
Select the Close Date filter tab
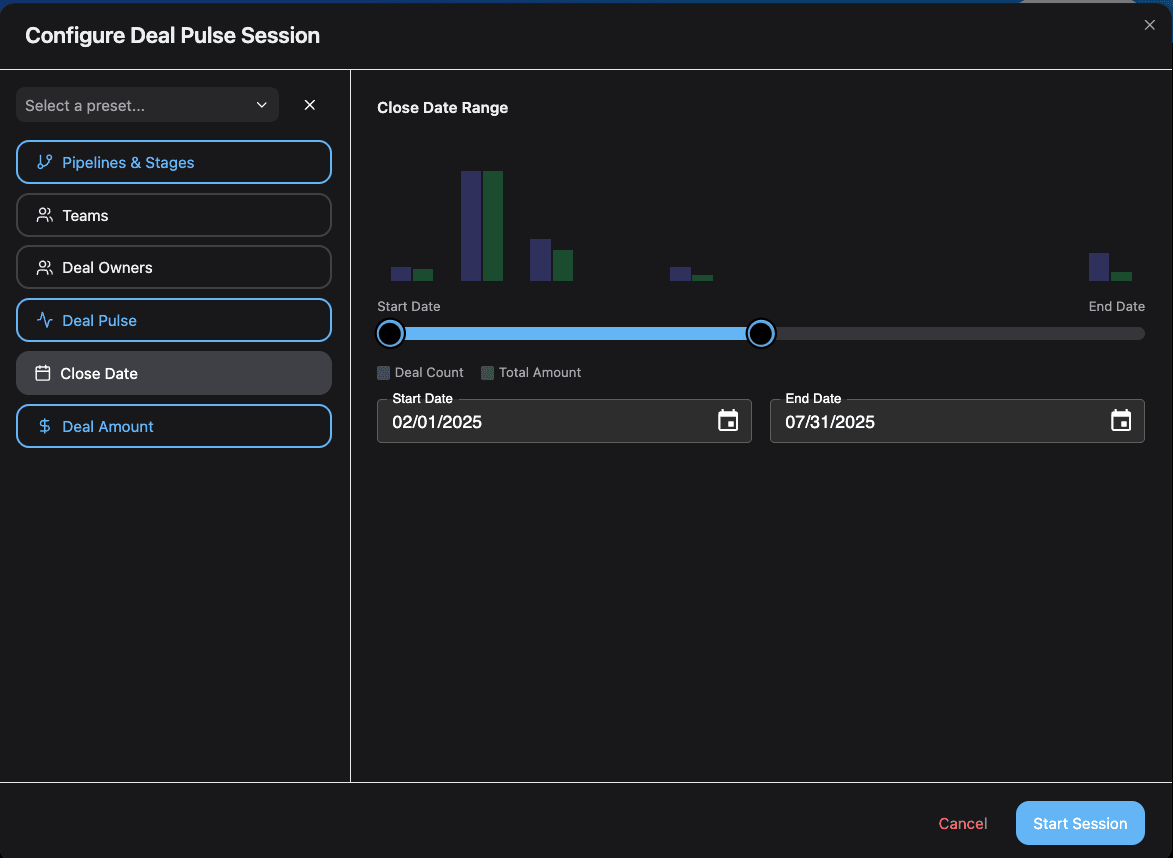point(174,373)
